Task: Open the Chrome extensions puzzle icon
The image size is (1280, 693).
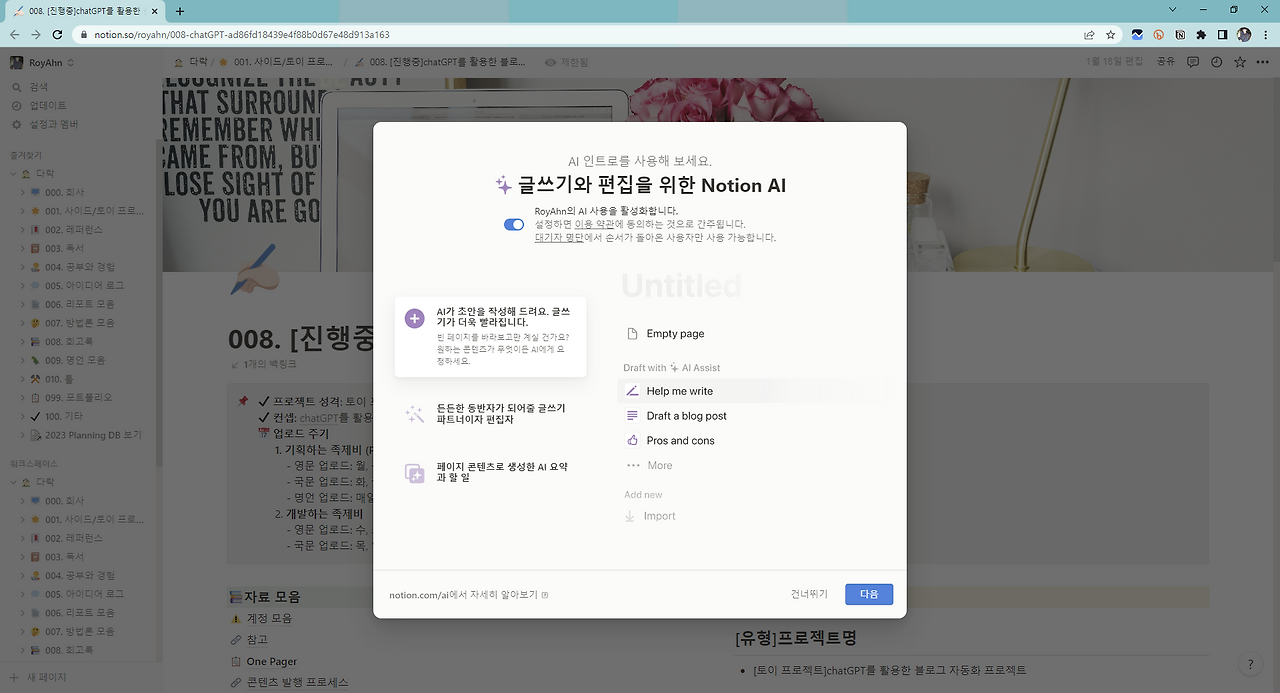Action: (1201, 34)
